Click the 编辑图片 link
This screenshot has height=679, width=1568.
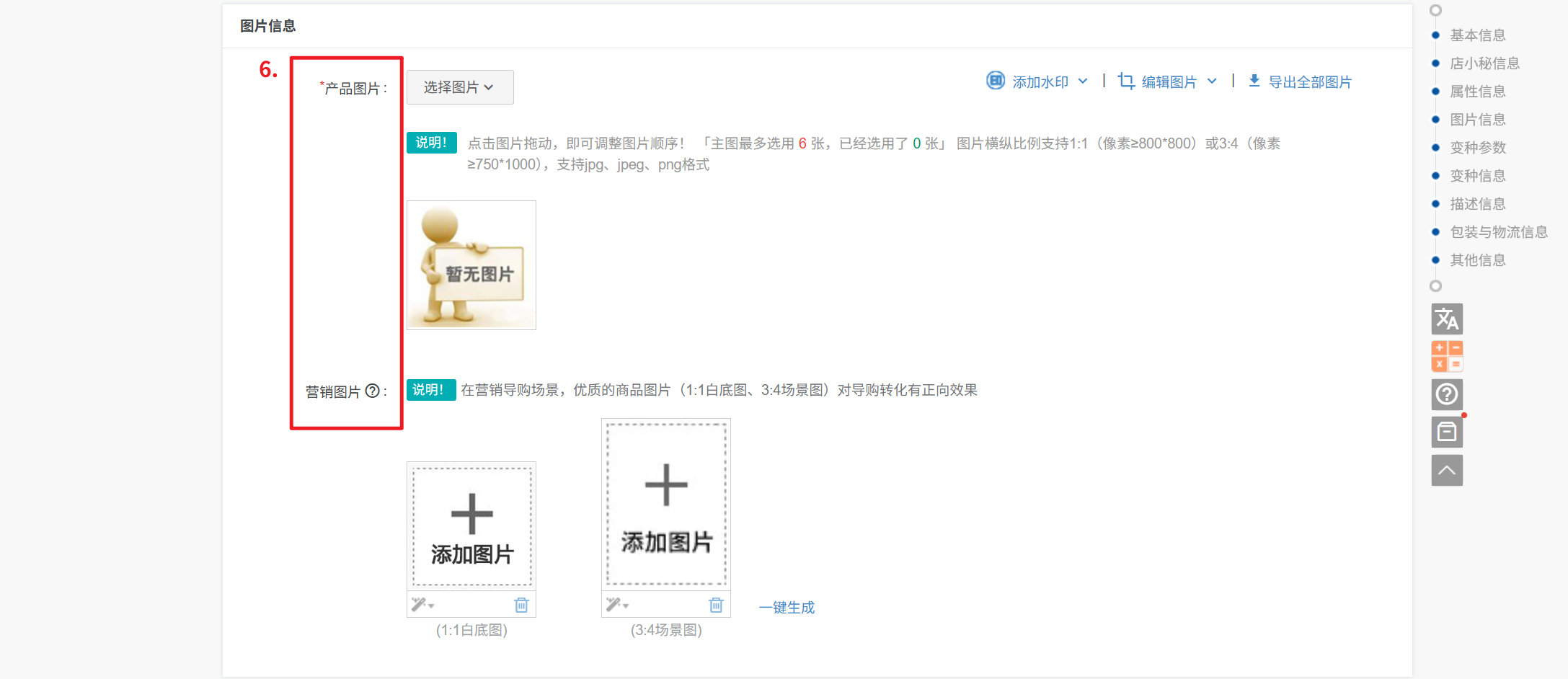tap(1169, 81)
